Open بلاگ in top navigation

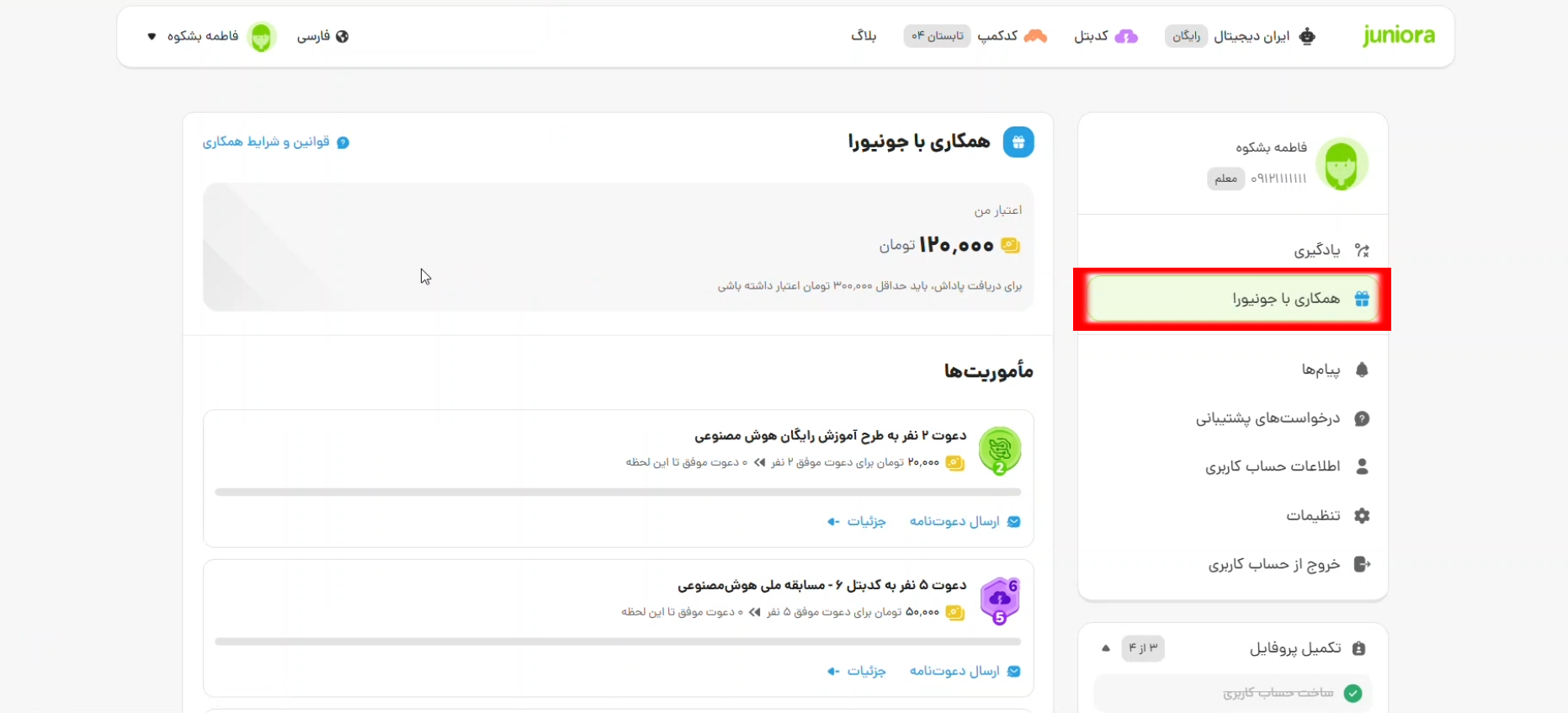click(864, 36)
